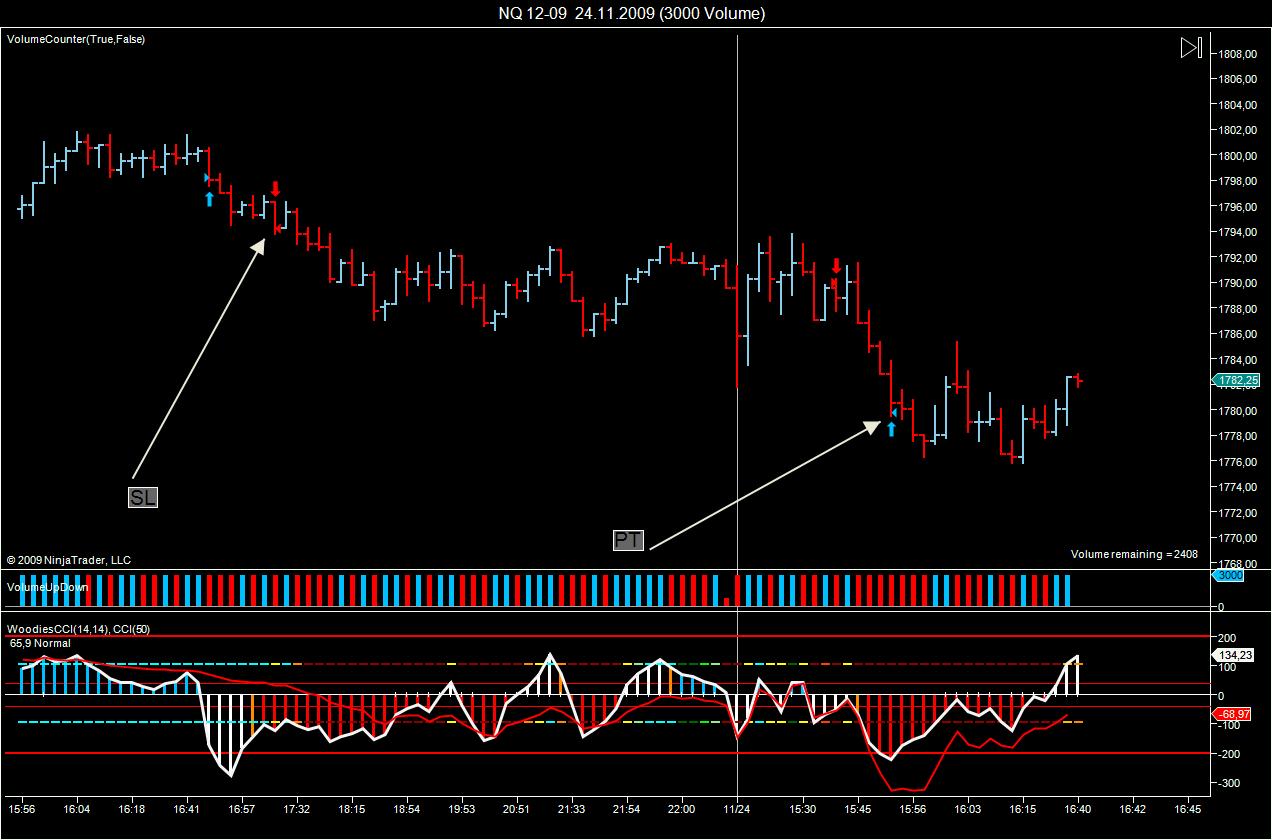
Task: Click the 16:04 time axis label
Action: coord(77,807)
